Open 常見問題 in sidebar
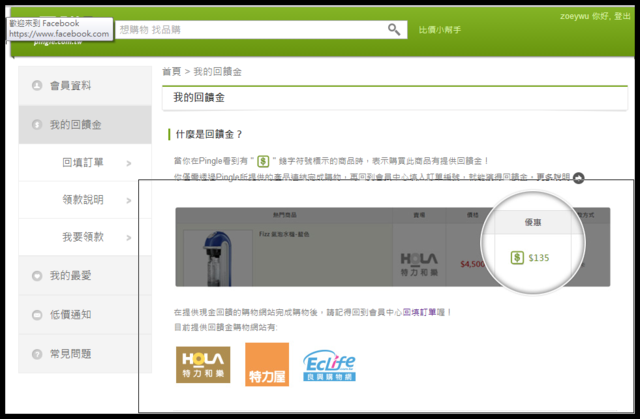 point(85,354)
